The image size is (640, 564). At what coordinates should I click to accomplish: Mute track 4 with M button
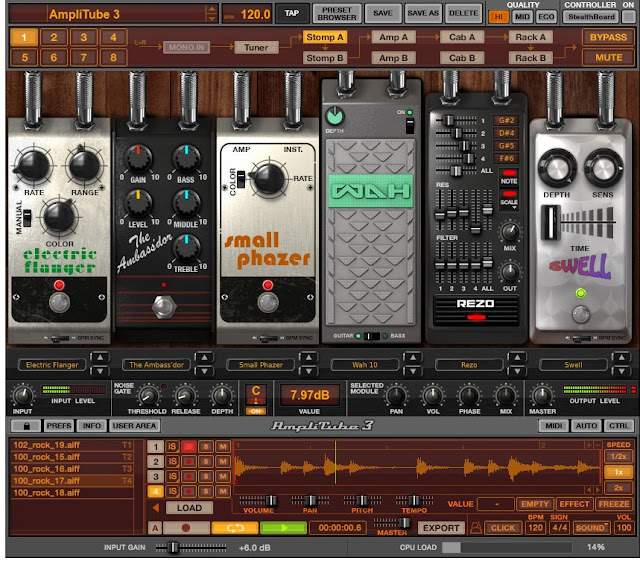tap(223, 491)
